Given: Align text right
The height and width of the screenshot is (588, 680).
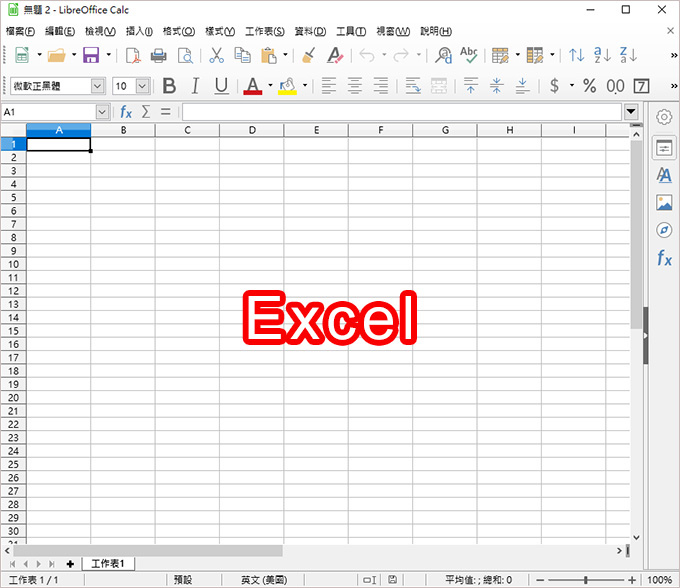Looking at the screenshot, I should [x=381, y=86].
